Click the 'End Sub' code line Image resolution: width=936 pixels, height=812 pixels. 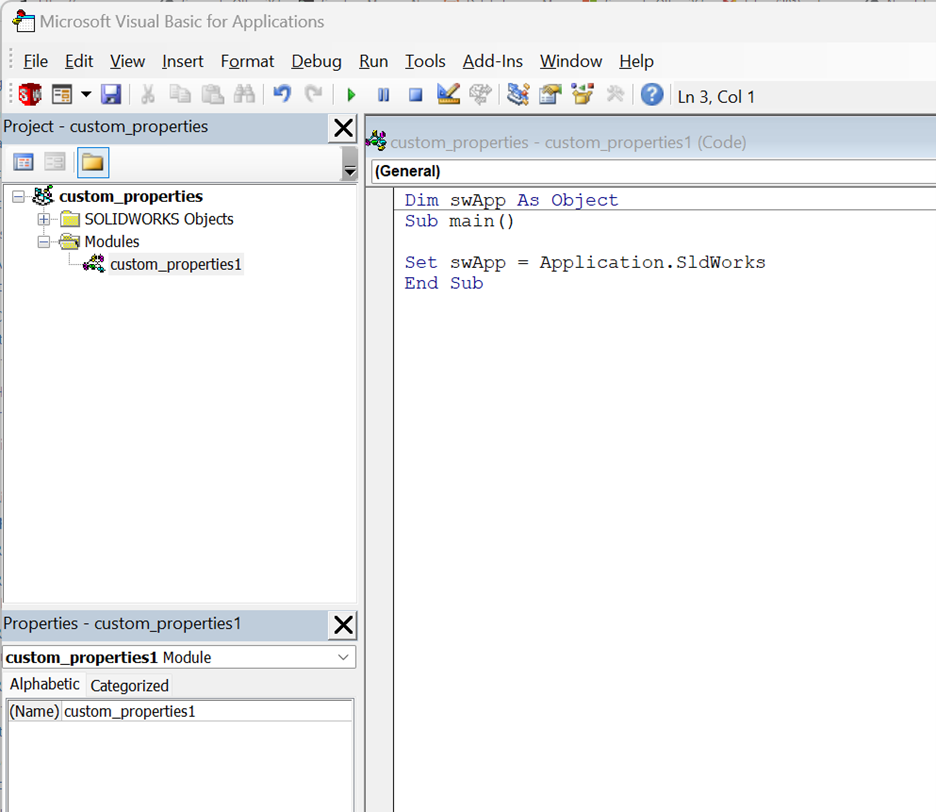click(x=444, y=284)
